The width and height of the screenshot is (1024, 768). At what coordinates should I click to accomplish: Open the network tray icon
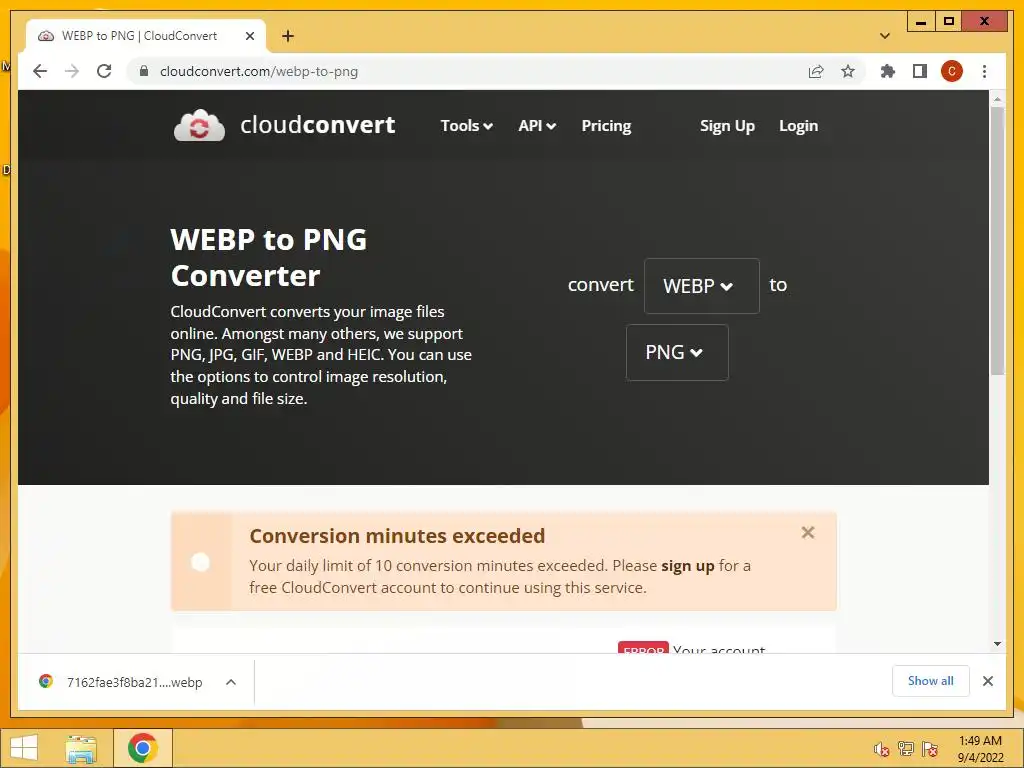[906, 749]
